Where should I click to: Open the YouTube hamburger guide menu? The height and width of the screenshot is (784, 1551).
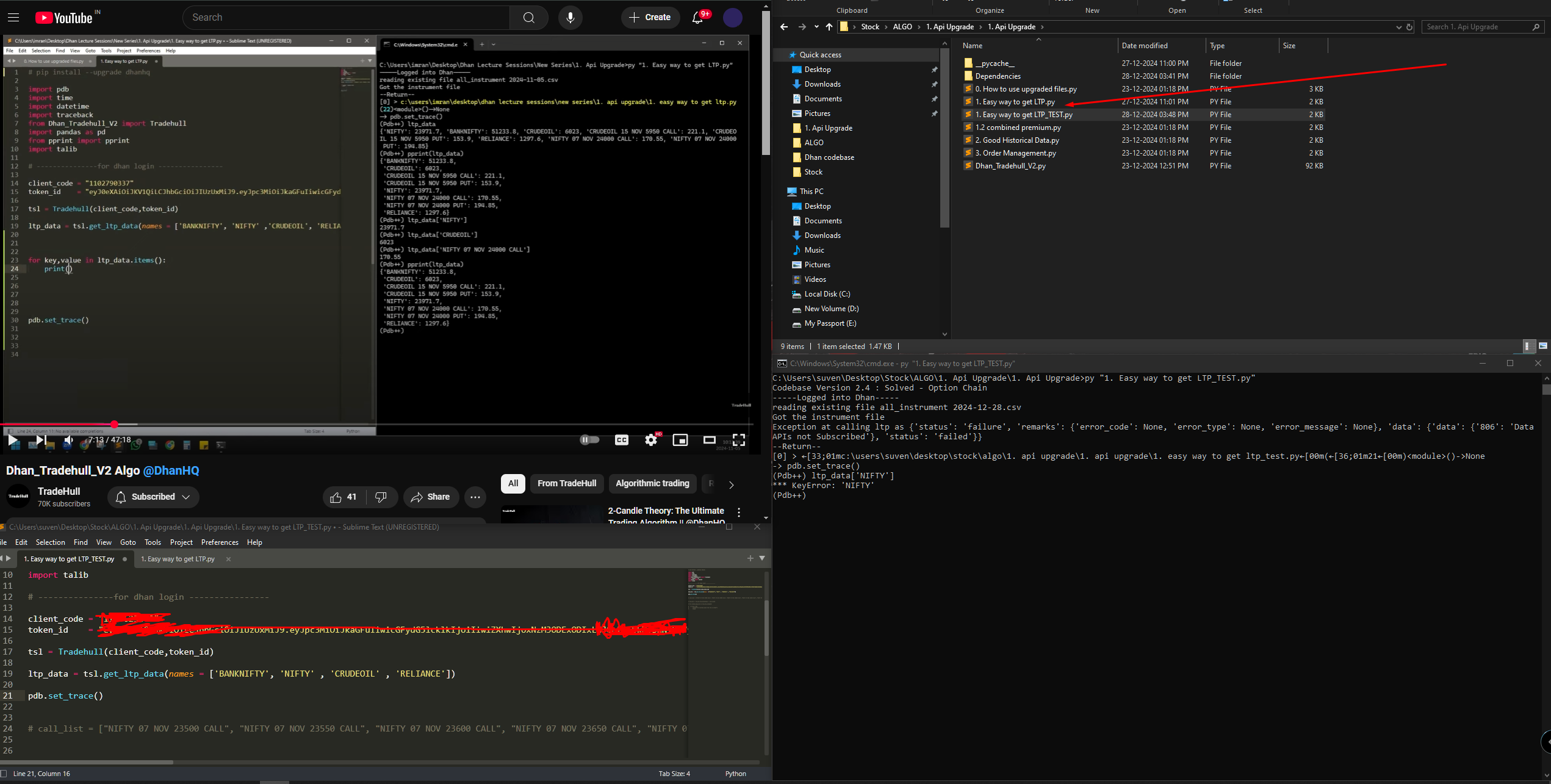pos(13,18)
